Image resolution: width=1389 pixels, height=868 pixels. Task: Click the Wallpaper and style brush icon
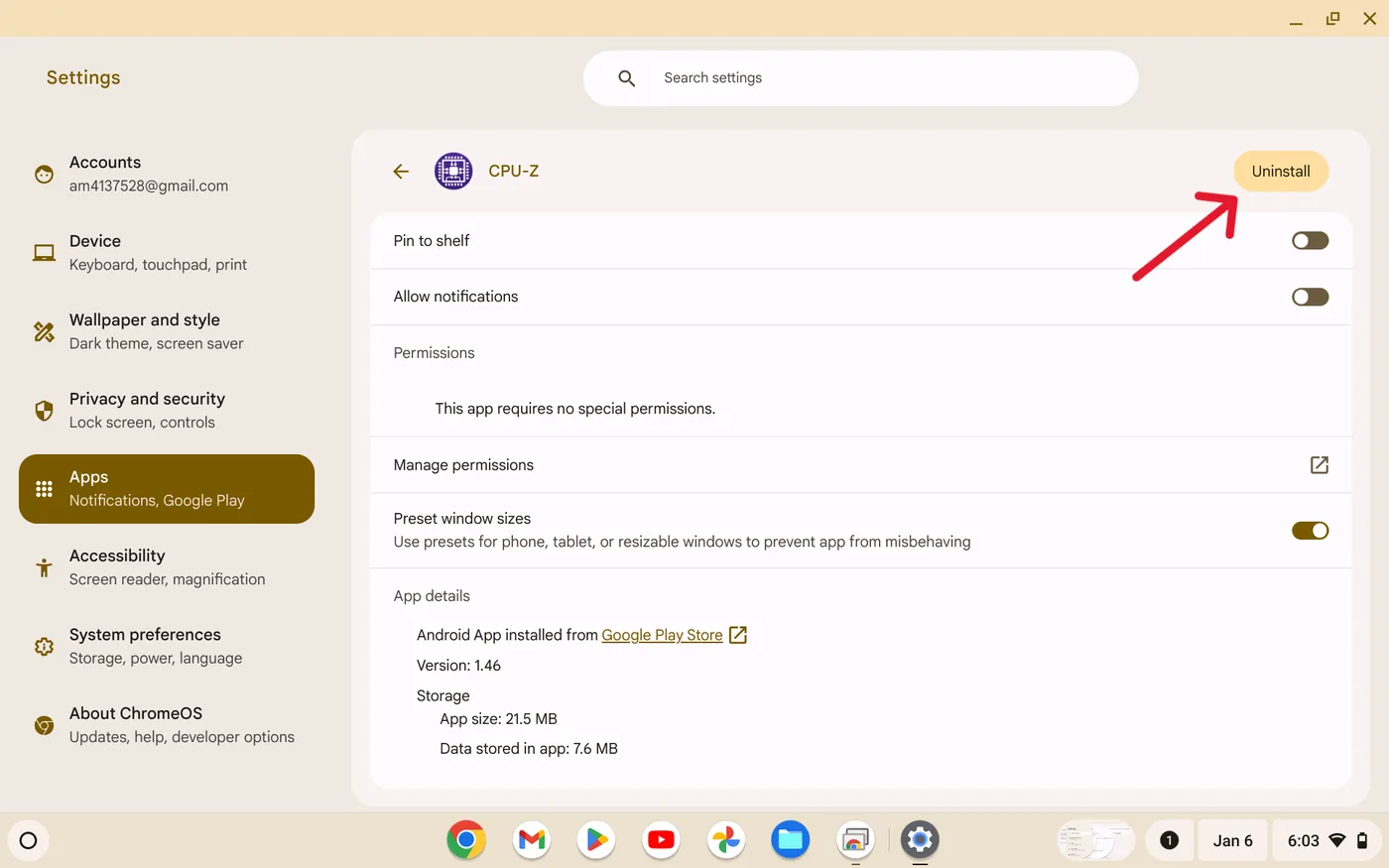[x=44, y=331]
